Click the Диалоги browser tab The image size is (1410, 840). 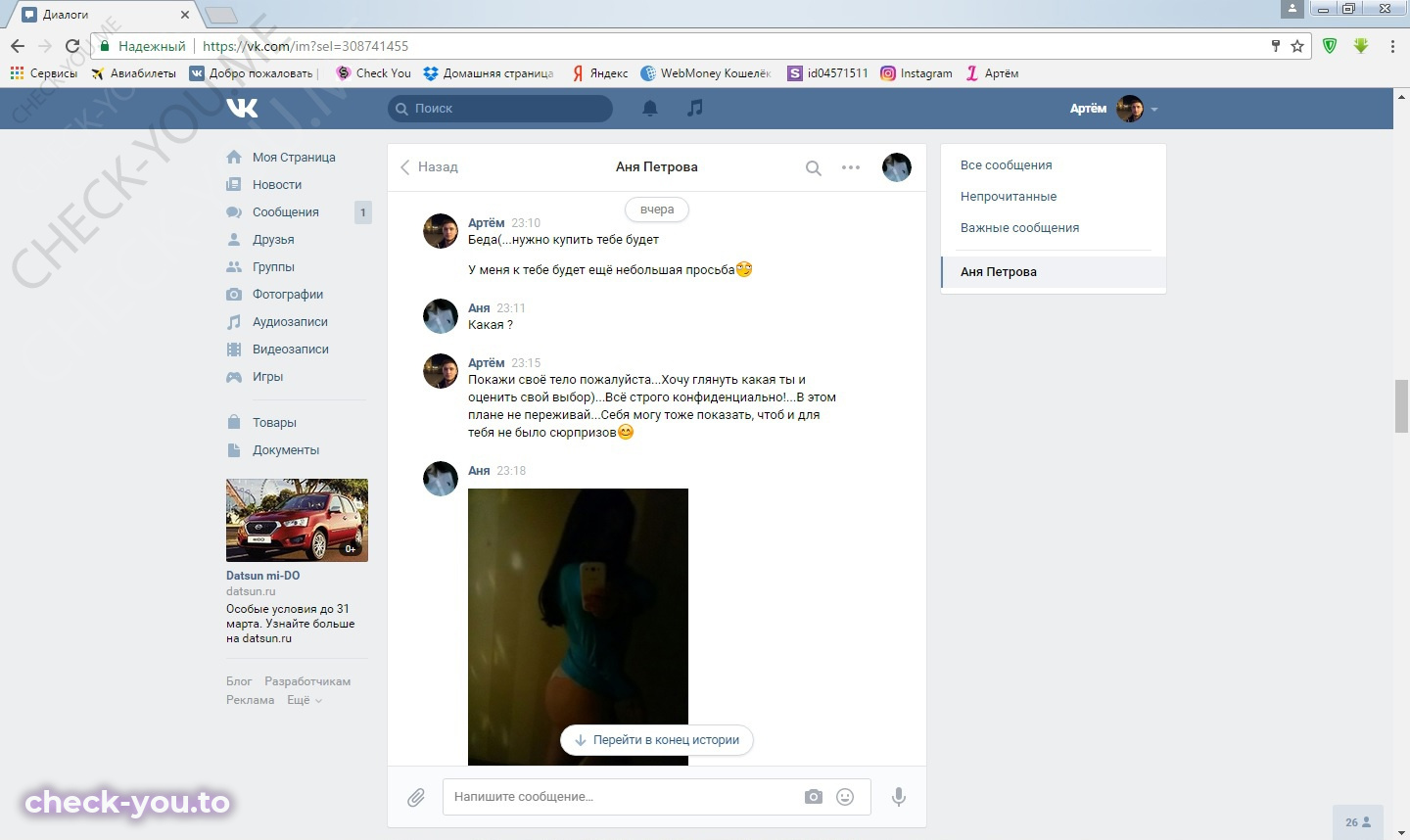(105, 15)
